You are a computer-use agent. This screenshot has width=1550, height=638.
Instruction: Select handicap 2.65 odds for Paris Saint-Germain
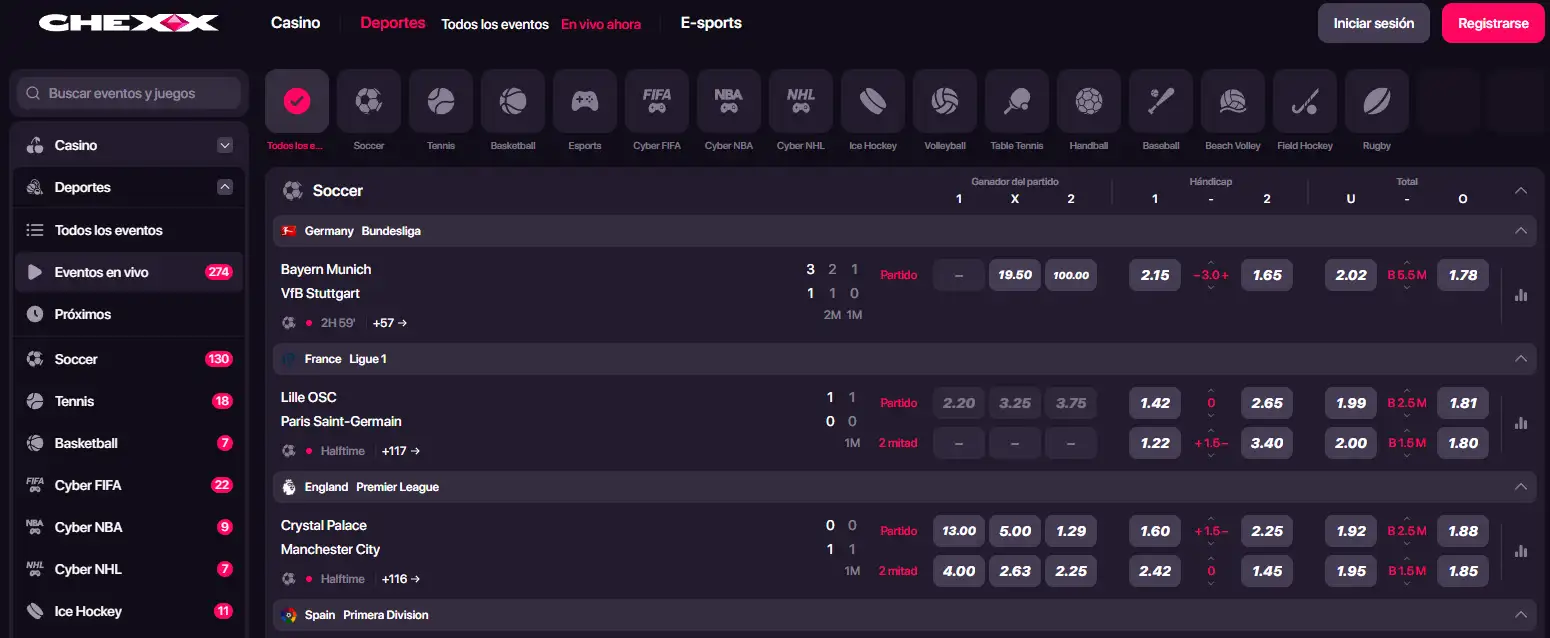[x=1267, y=403]
